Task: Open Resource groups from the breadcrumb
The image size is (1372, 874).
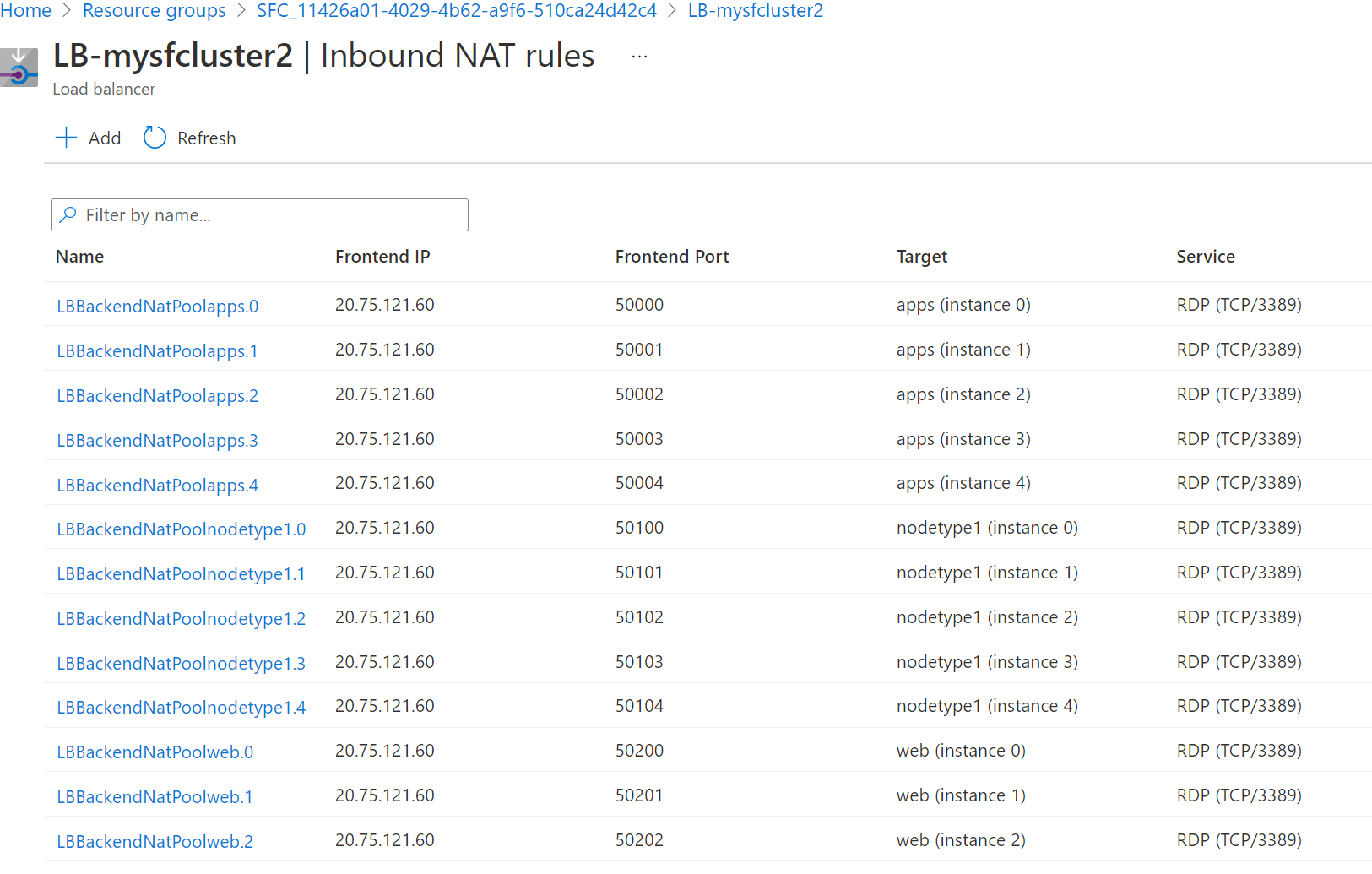Action: 154,10
